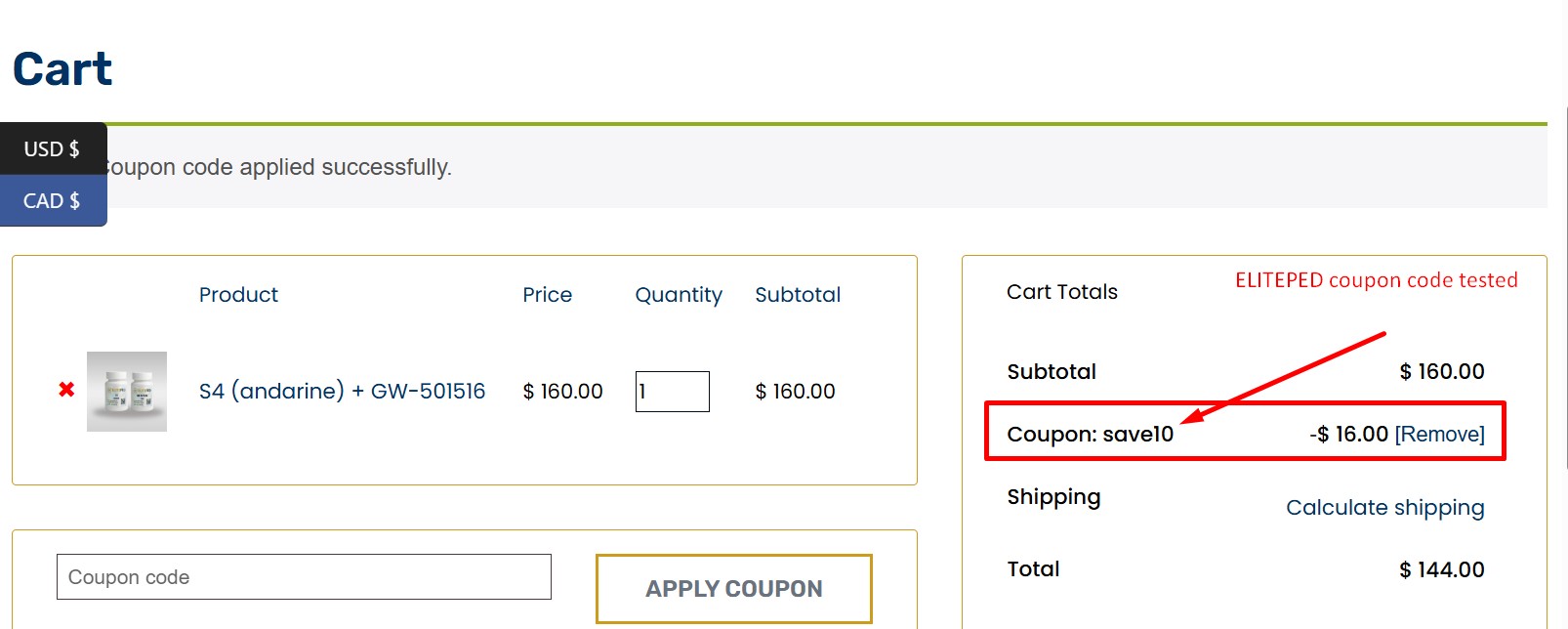Click the Cart page heading

click(x=62, y=67)
